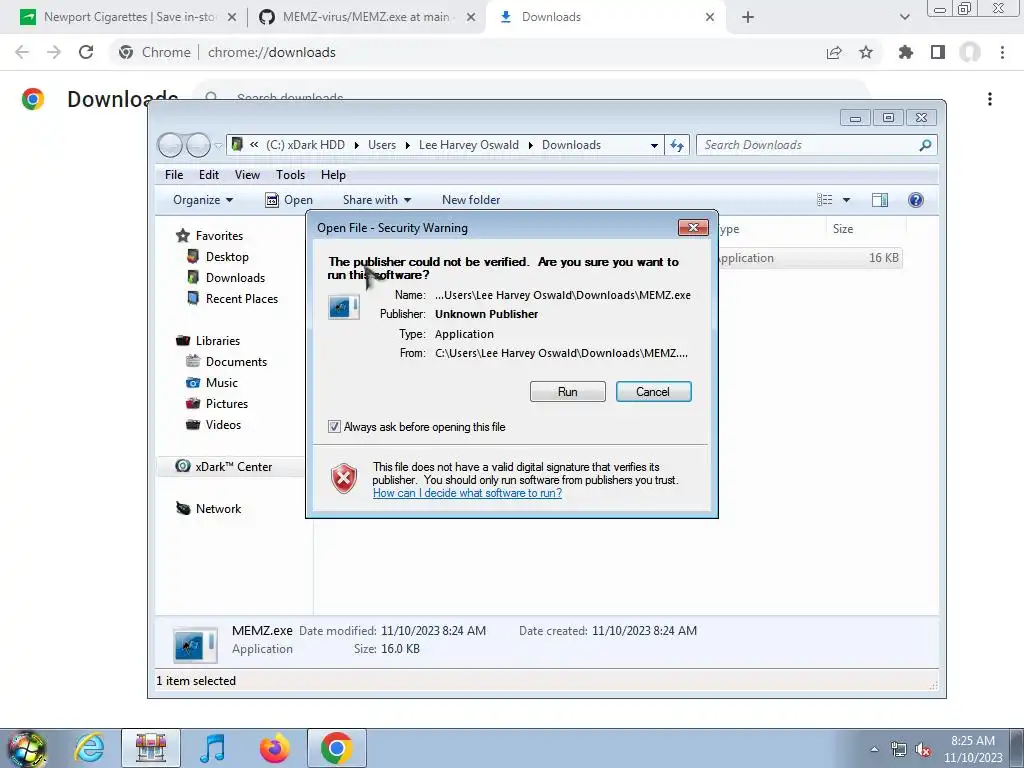Select Favorites in the navigation pane
Image resolution: width=1024 pixels, height=768 pixels.
pyautogui.click(x=219, y=236)
